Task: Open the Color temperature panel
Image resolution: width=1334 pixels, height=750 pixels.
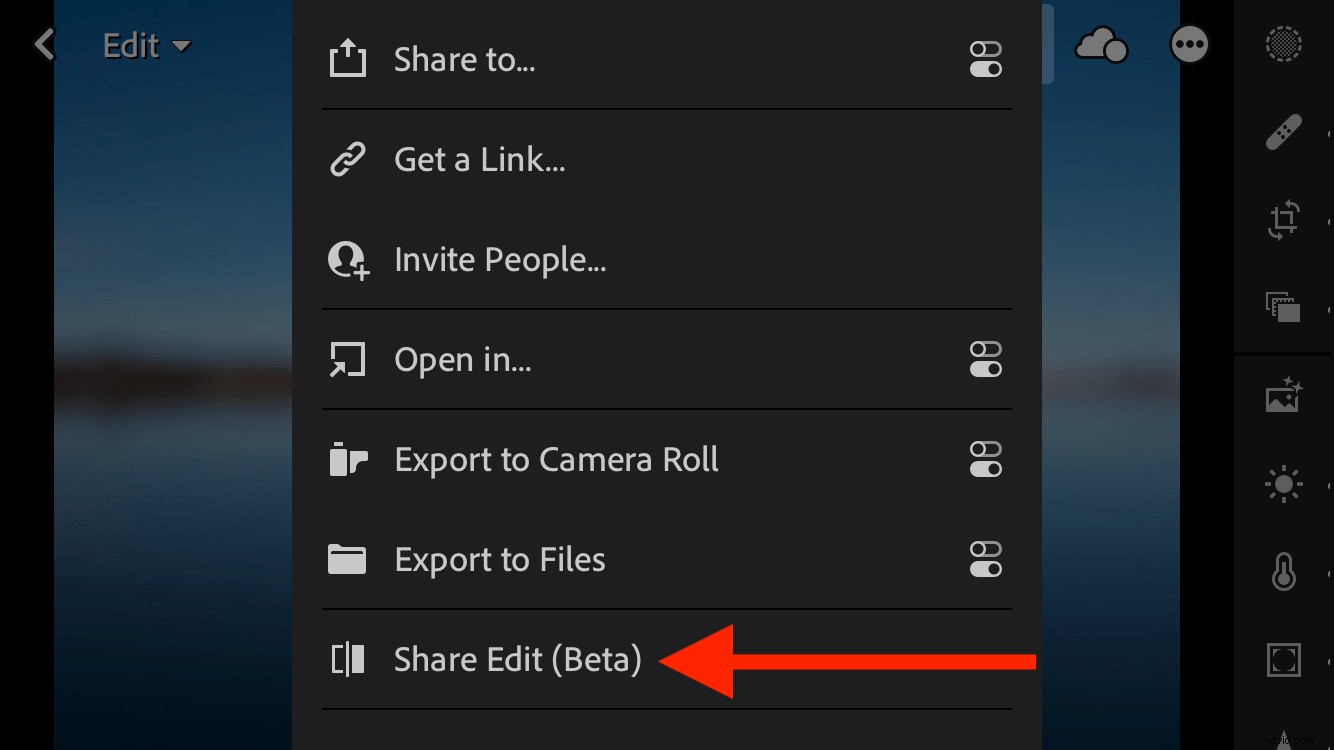Action: [1283, 571]
